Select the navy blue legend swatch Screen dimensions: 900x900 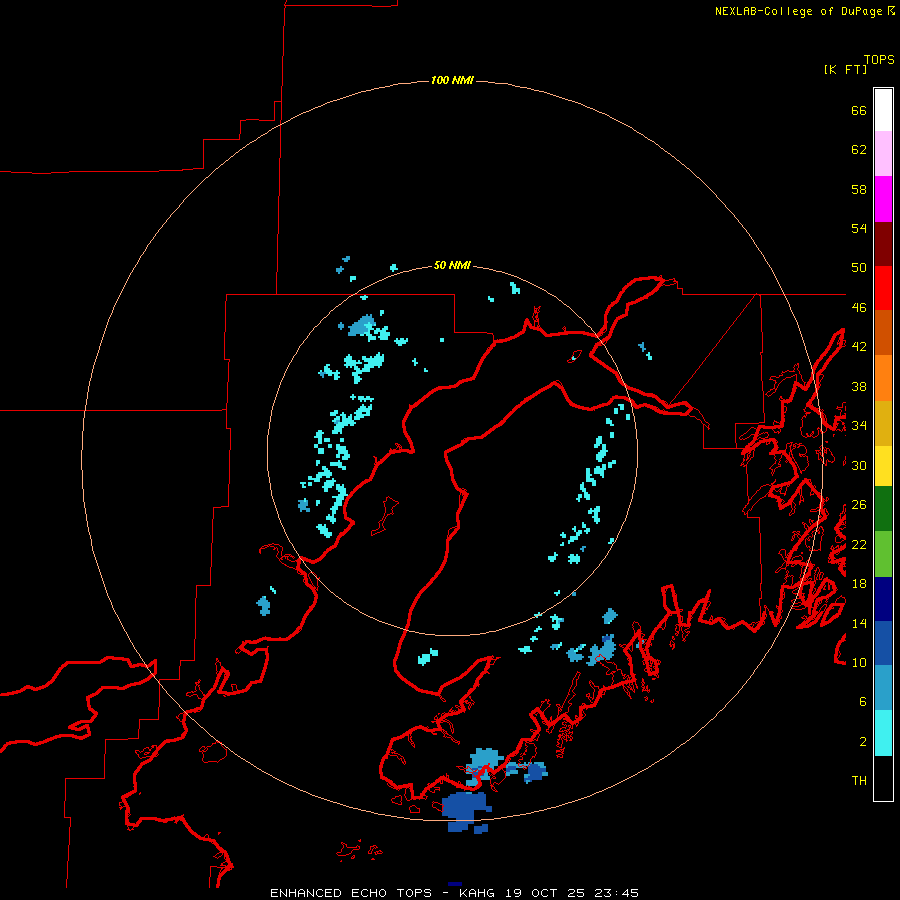883,599
